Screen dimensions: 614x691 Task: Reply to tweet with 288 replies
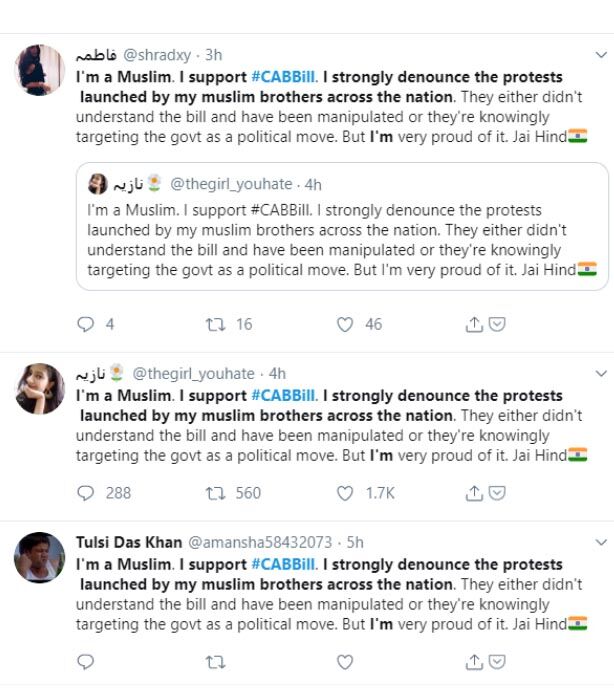click(86, 493)
